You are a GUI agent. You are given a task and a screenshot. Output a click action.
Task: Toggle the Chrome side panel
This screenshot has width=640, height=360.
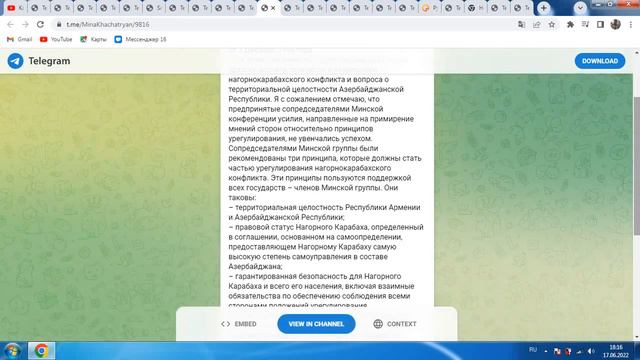click(x=600, y=24)
